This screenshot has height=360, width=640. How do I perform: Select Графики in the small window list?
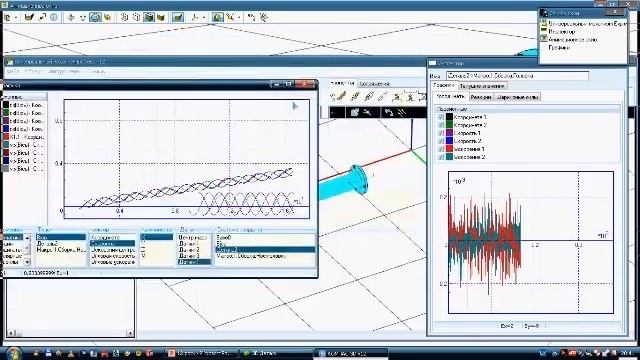click(x=559, y=47)
